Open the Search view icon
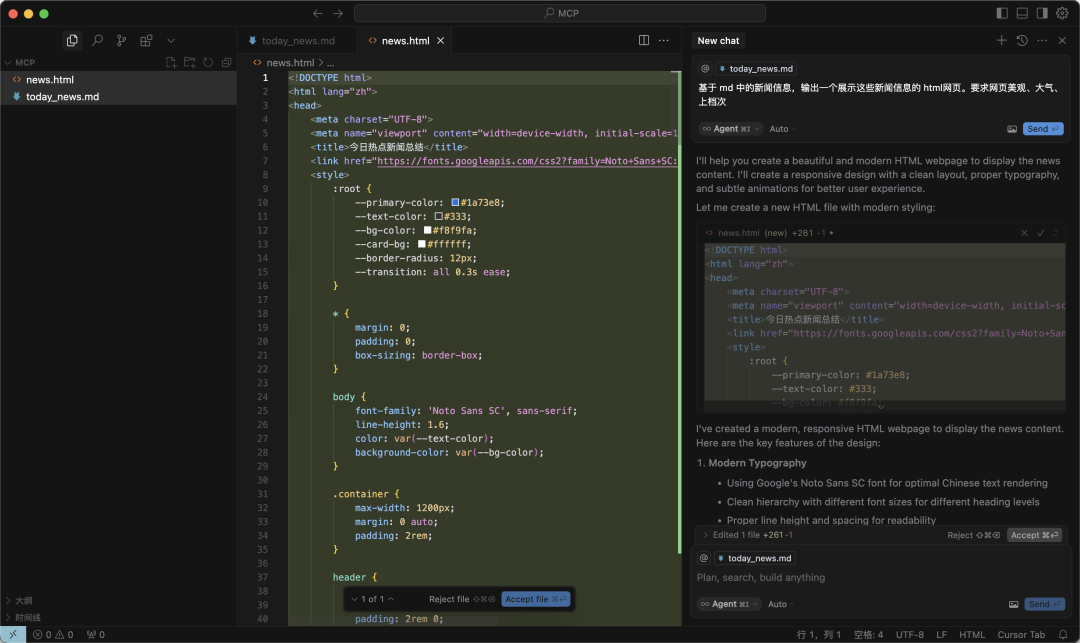The height and width of the screenshot is (643, 1080). 97,41
